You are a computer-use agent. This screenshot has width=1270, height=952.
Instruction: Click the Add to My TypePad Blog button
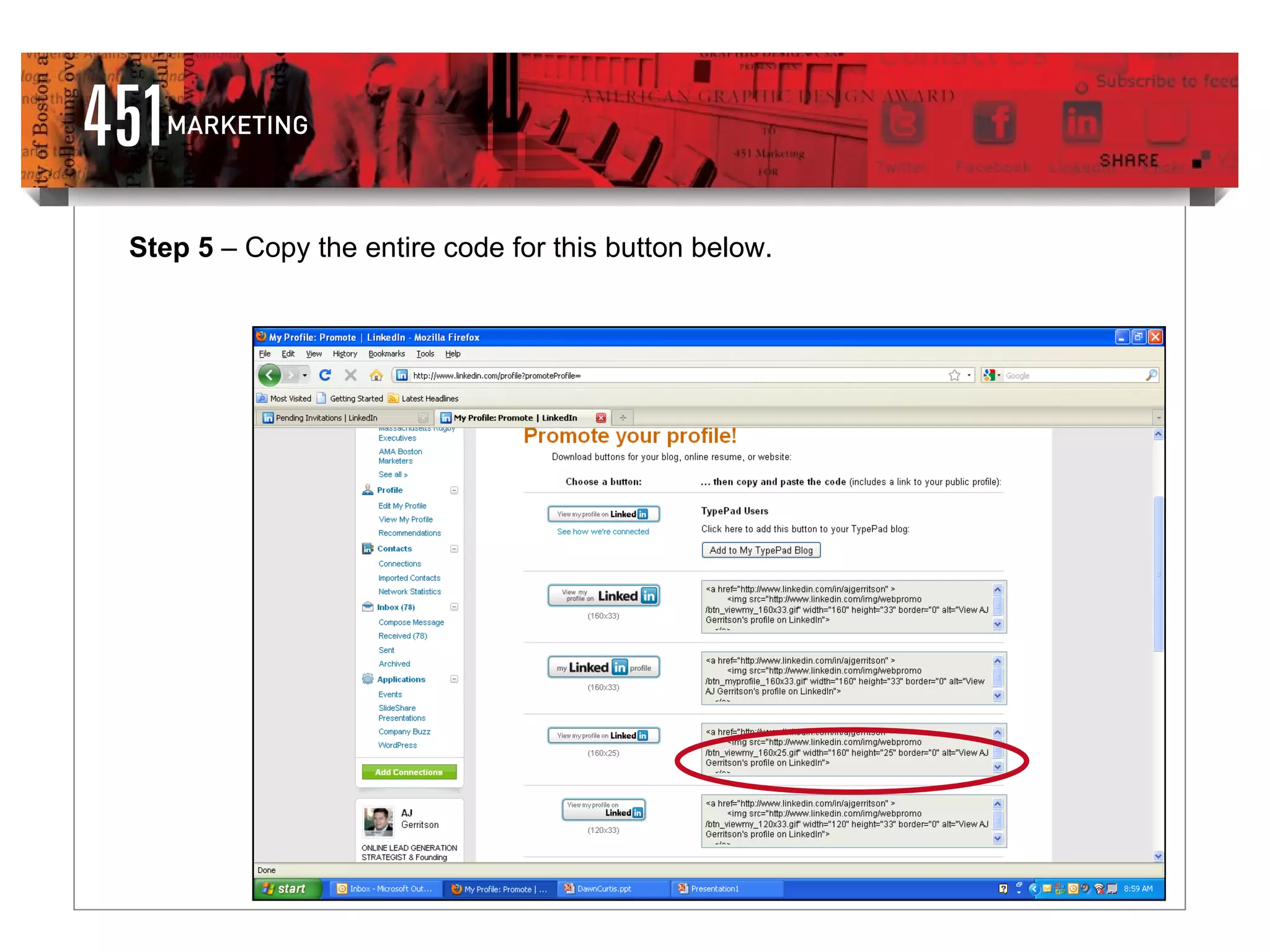coord(761,550)
